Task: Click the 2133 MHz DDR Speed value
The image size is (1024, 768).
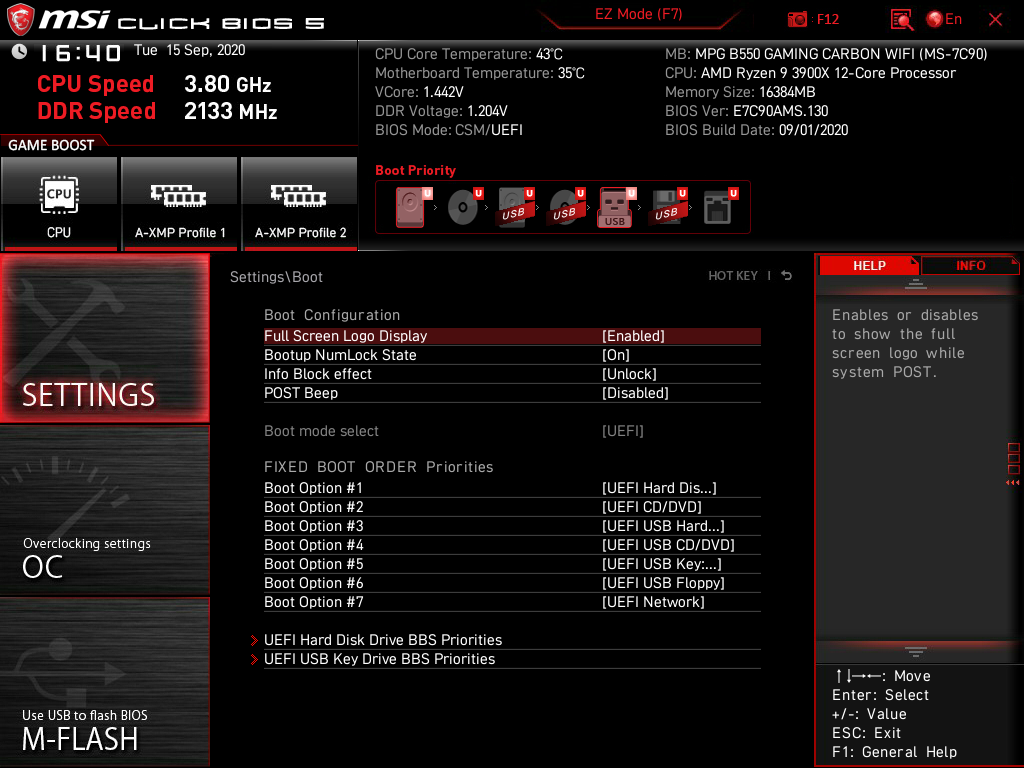Action: point(231,111)
